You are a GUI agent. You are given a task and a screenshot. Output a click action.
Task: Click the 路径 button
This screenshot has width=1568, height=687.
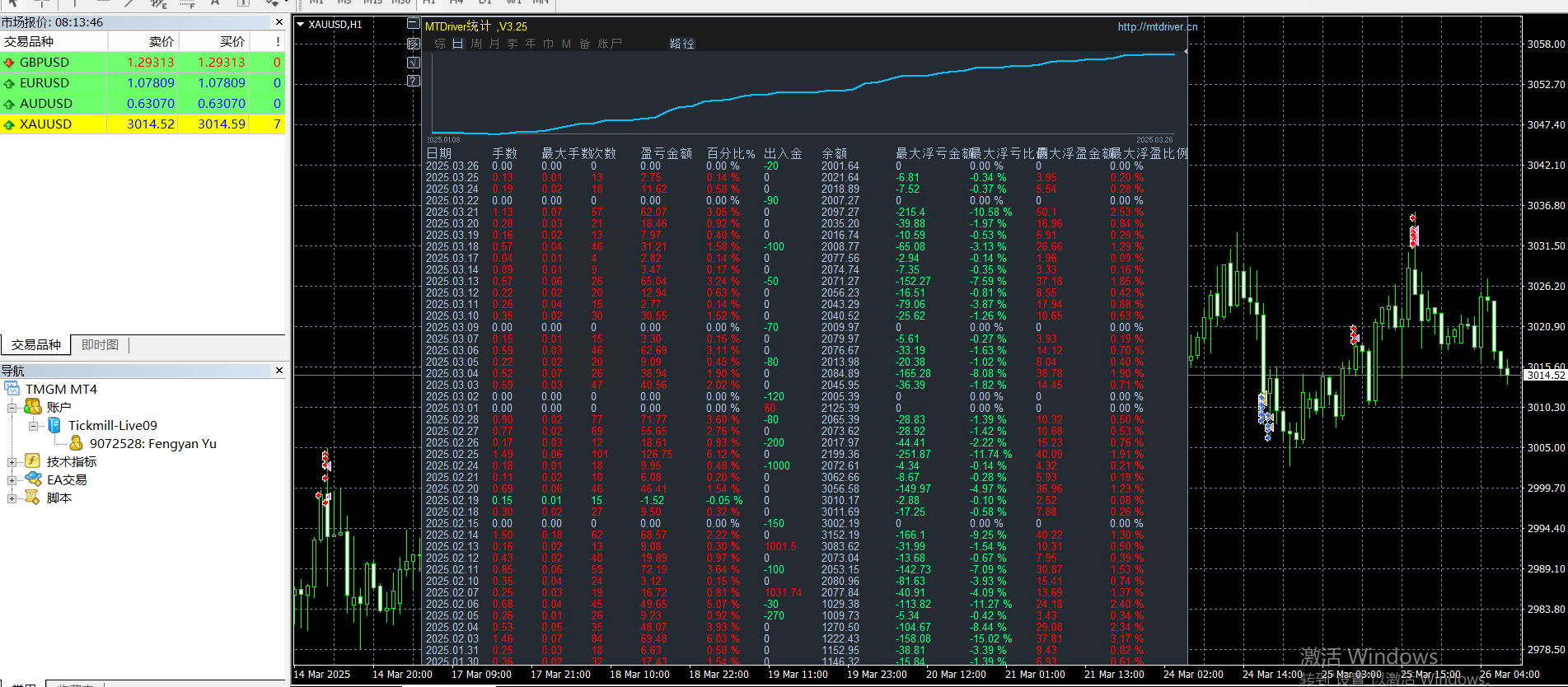click(x=681, y=44)
